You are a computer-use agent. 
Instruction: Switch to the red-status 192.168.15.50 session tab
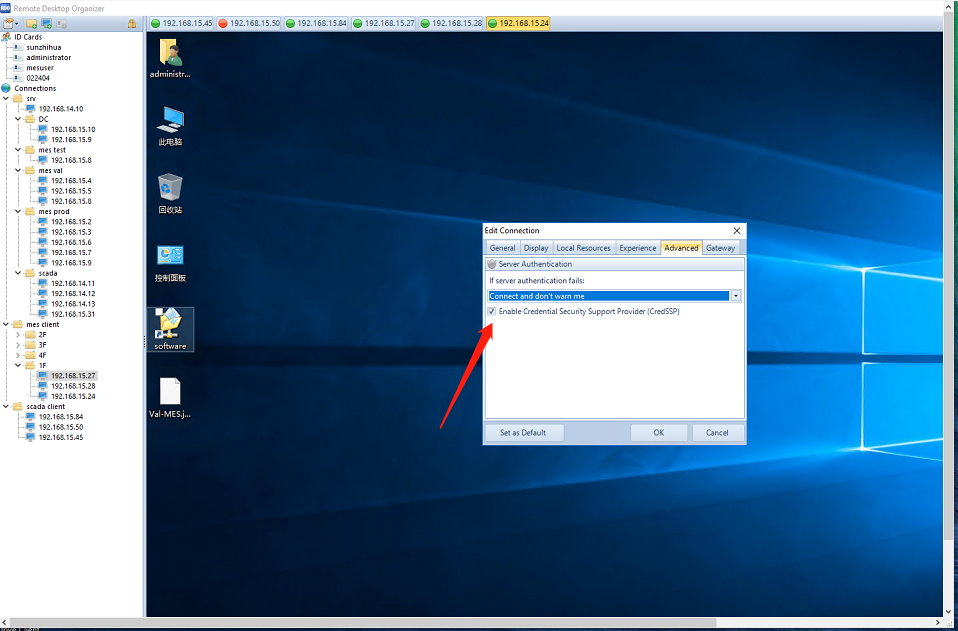(x=249, y=23)
